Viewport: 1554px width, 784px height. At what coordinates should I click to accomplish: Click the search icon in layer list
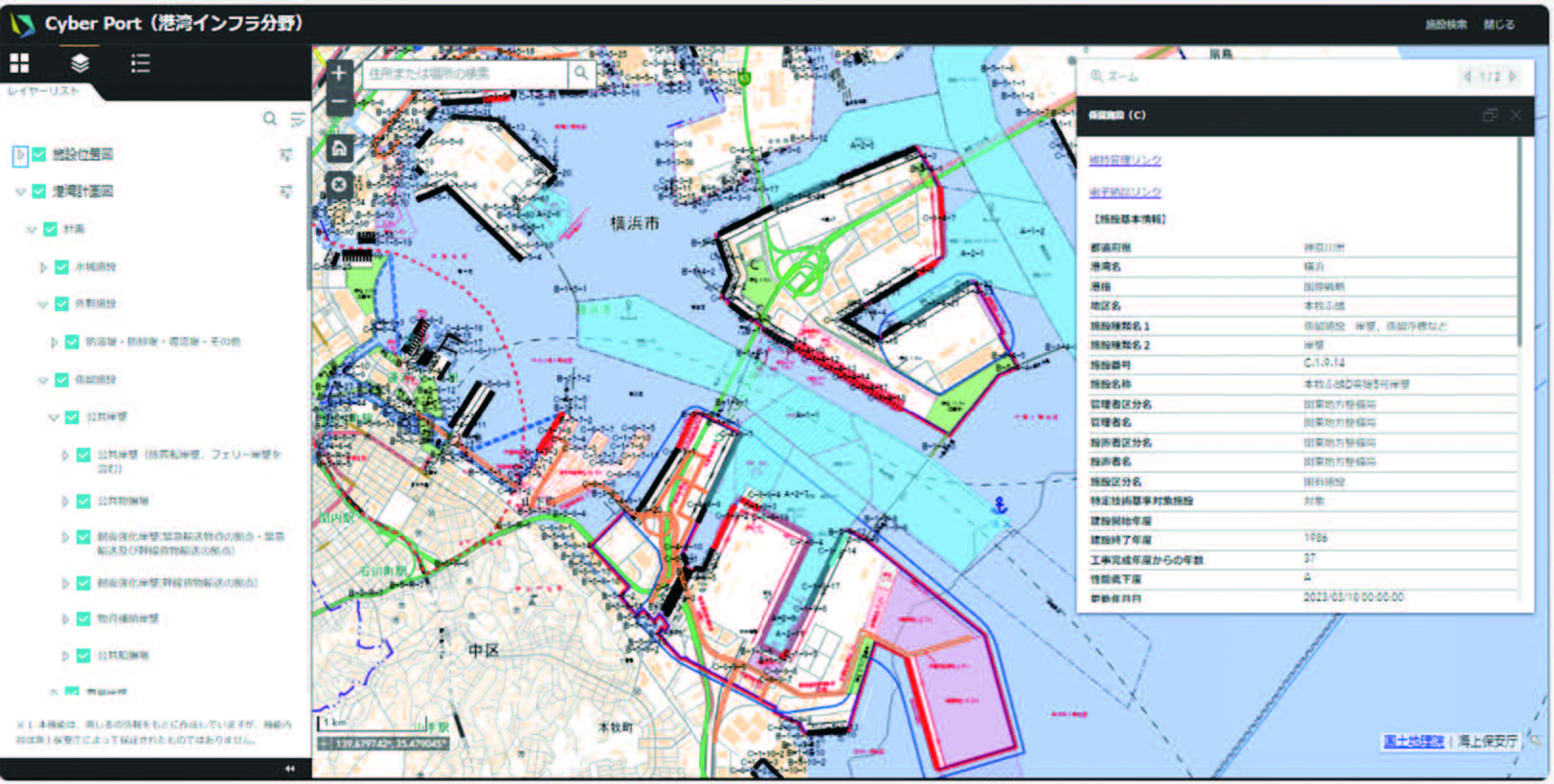coord(270,119)
